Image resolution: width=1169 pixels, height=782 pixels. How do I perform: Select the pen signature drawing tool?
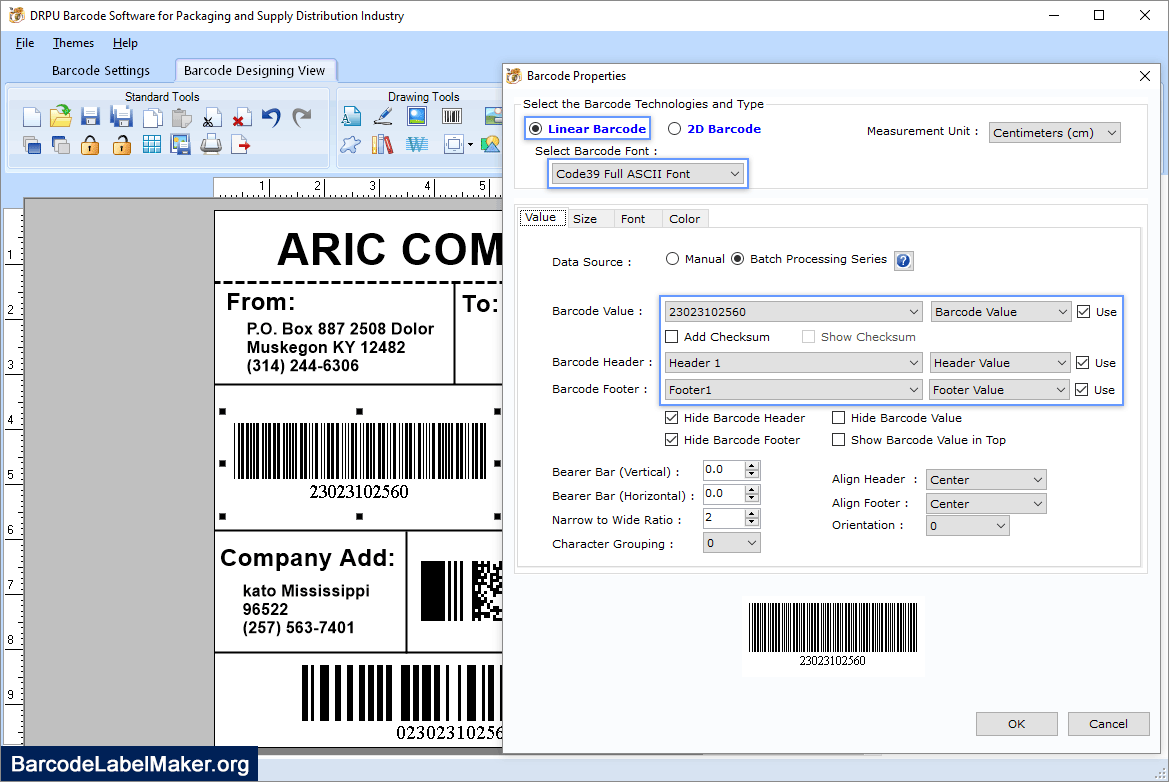[x=383, y=116]
